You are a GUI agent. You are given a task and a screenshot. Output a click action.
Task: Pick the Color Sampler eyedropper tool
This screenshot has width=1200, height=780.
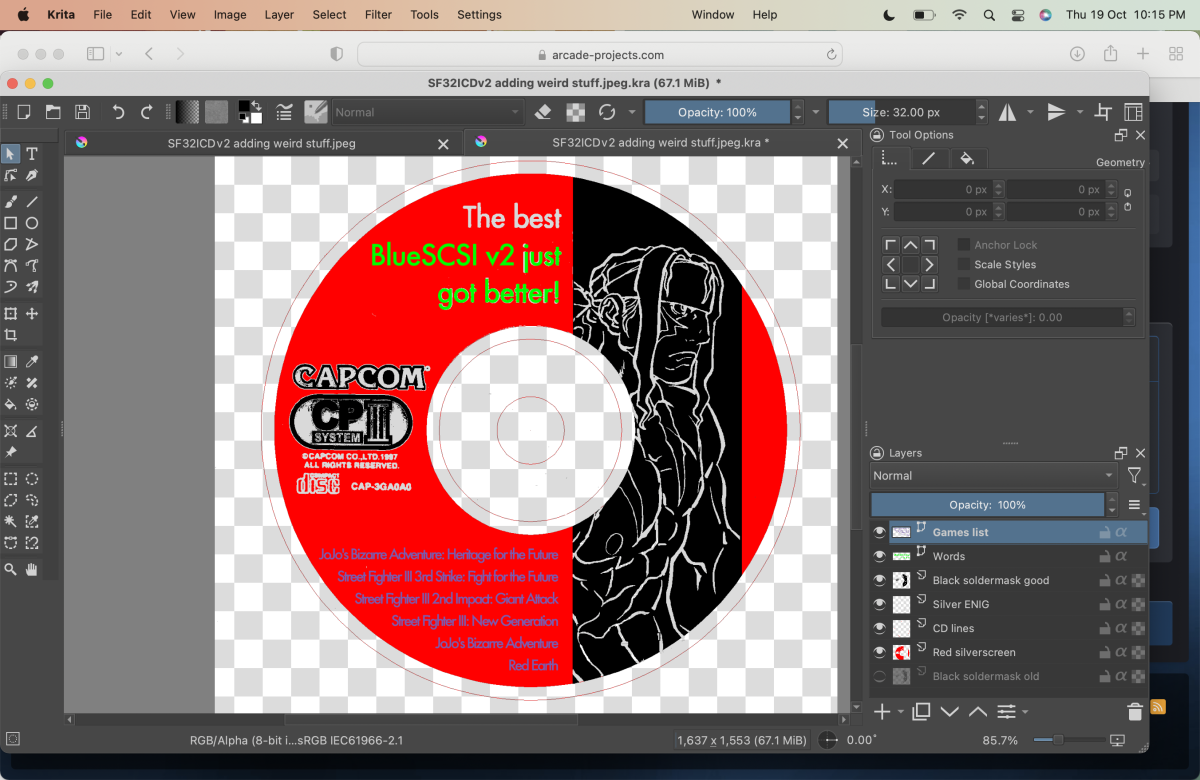pos(32,362)
